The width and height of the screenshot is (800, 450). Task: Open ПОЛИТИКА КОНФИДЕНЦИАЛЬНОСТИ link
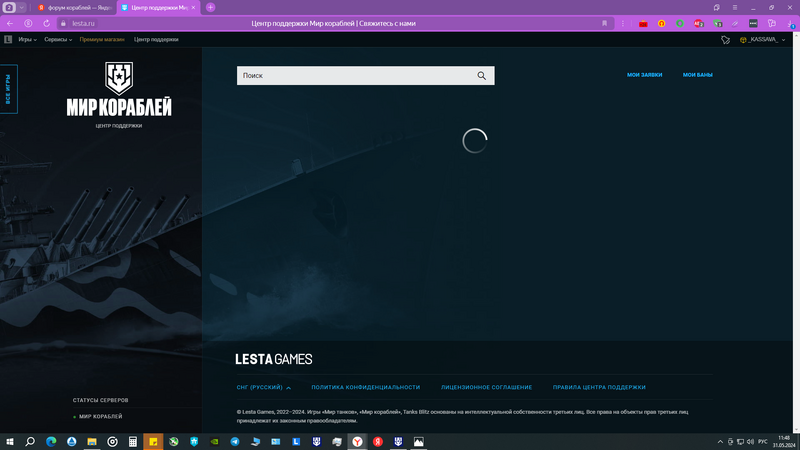coord(365,387)
